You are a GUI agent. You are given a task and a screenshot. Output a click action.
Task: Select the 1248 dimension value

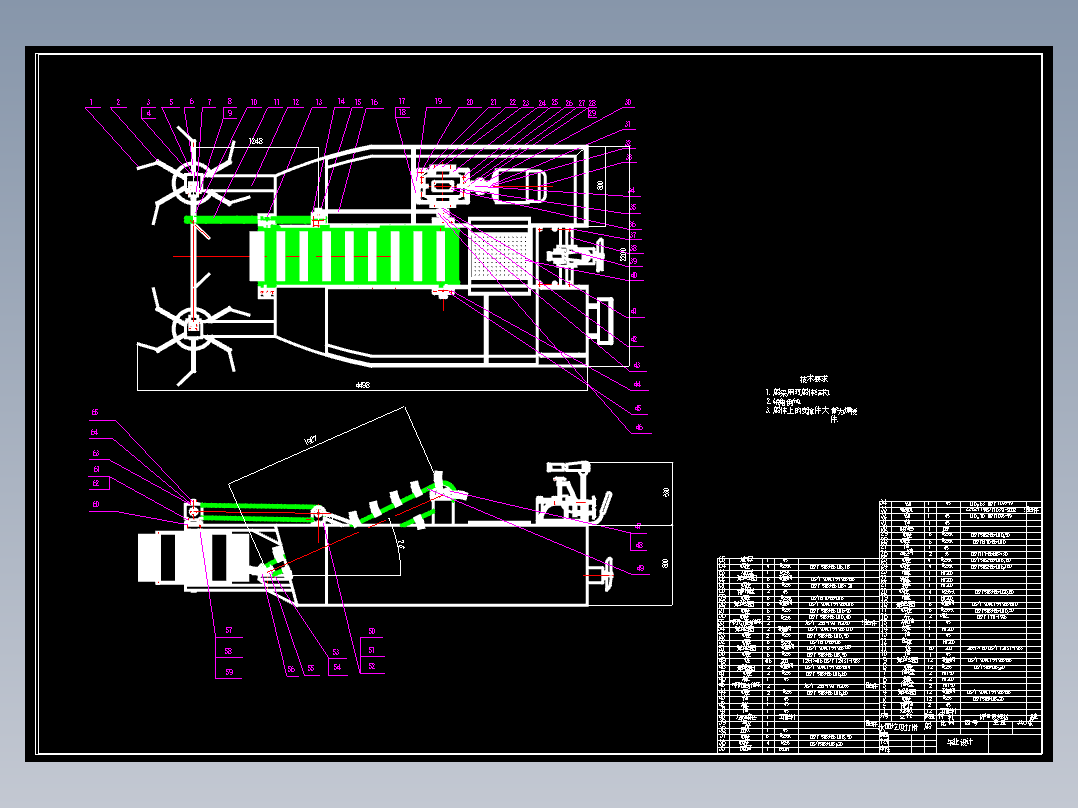click(255, 141)
